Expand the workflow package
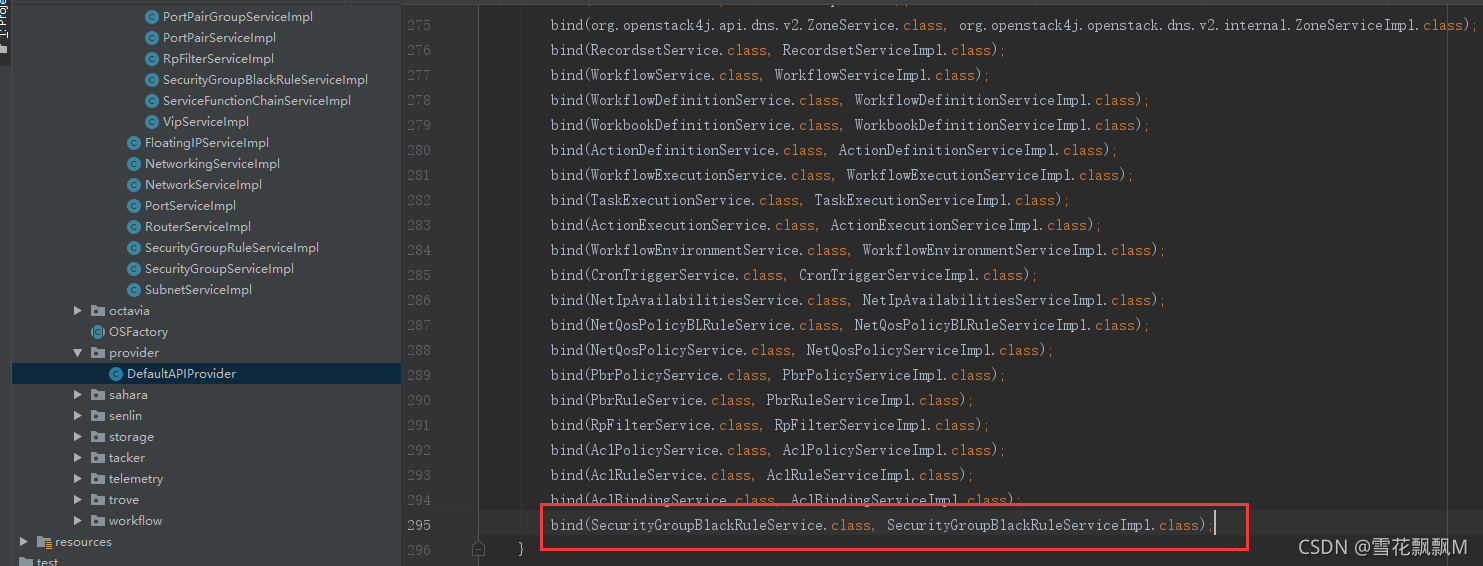Viewport: 1483px width, 566px height. click(79, 521)
